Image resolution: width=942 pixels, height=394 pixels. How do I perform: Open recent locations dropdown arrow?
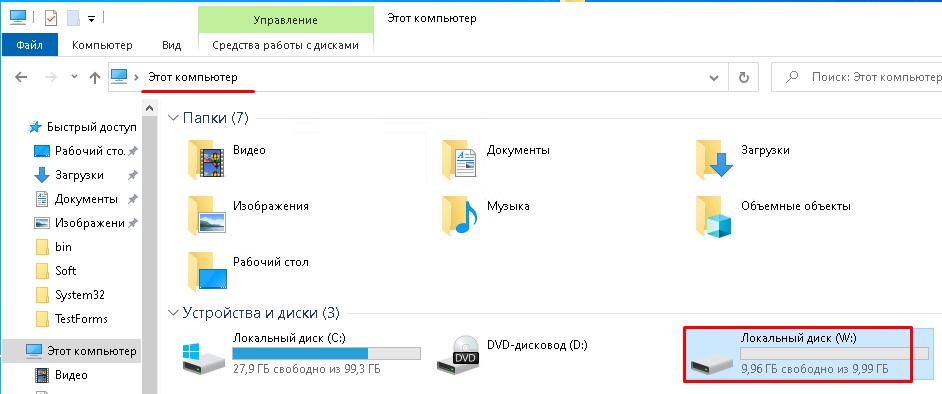(x=74, y=77)
